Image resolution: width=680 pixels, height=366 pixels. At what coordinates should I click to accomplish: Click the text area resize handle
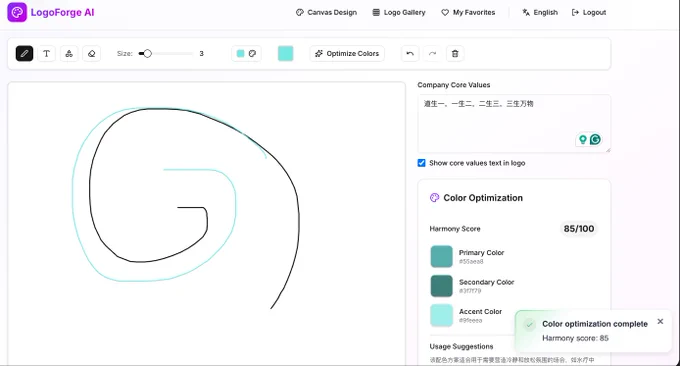608,150
